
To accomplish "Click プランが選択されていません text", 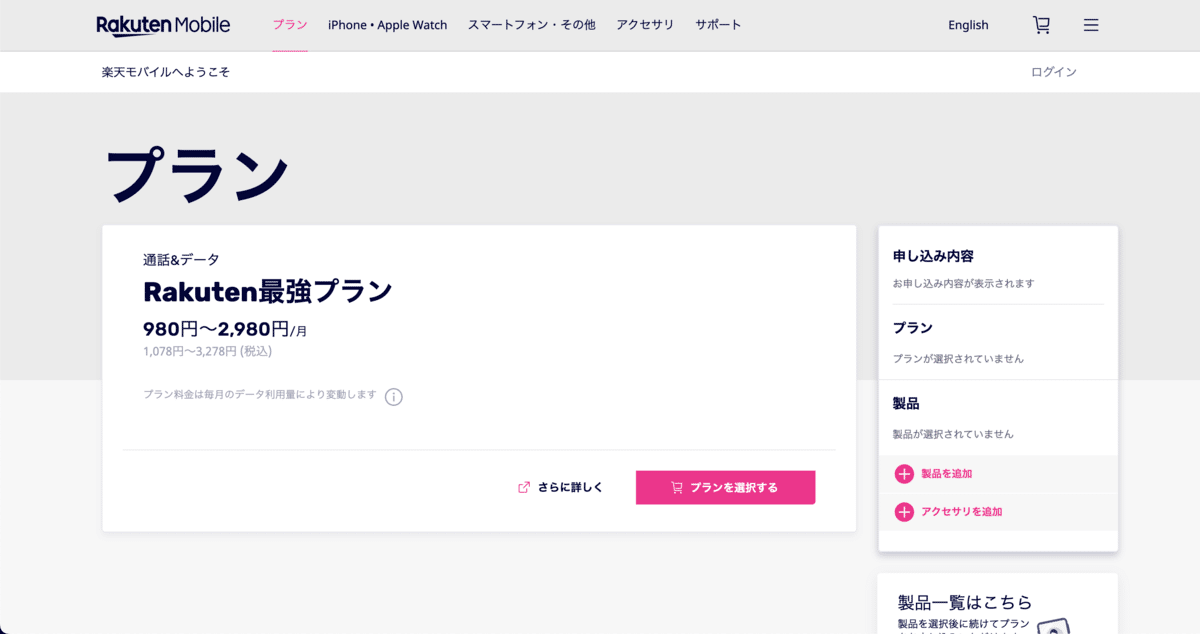I will click(958, 358).
